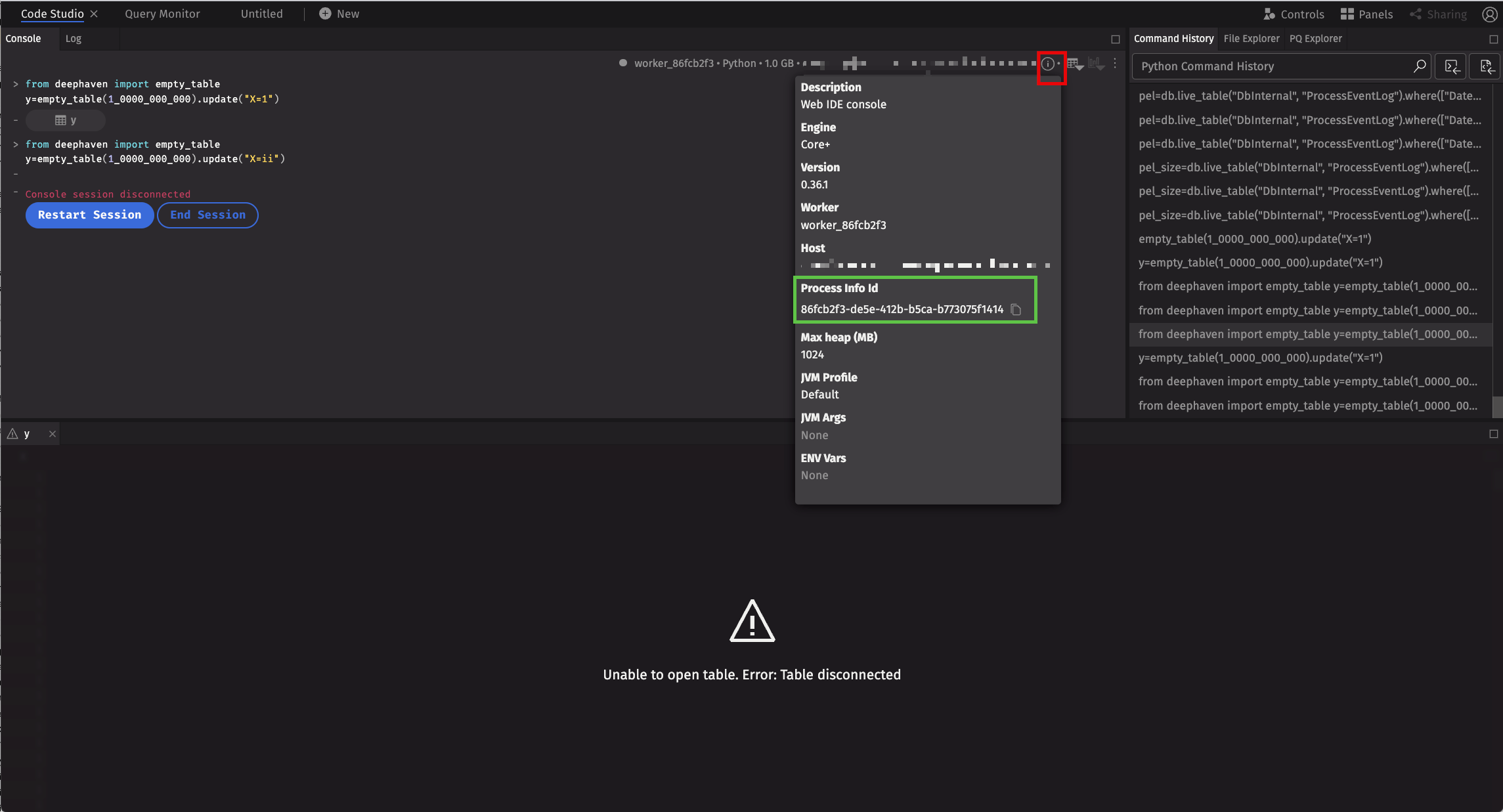
Task: Click the End Session button
Action: 207,215
